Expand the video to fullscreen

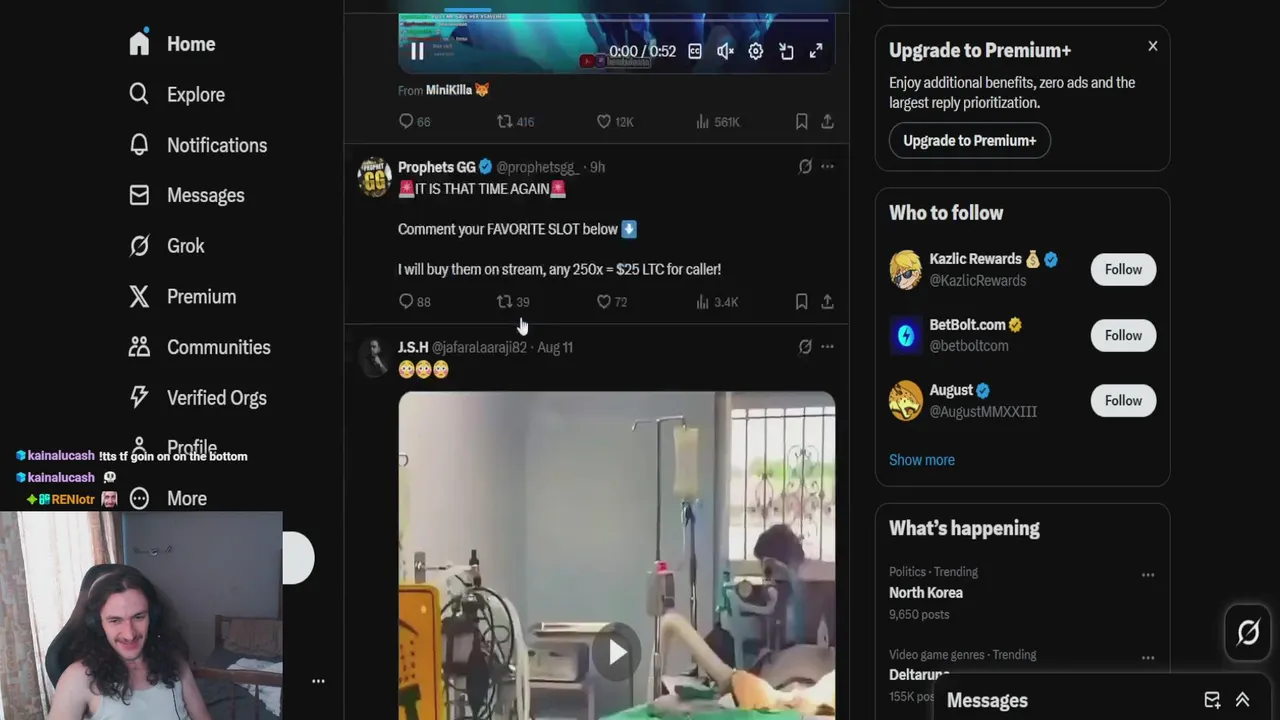tap(816, 51)
